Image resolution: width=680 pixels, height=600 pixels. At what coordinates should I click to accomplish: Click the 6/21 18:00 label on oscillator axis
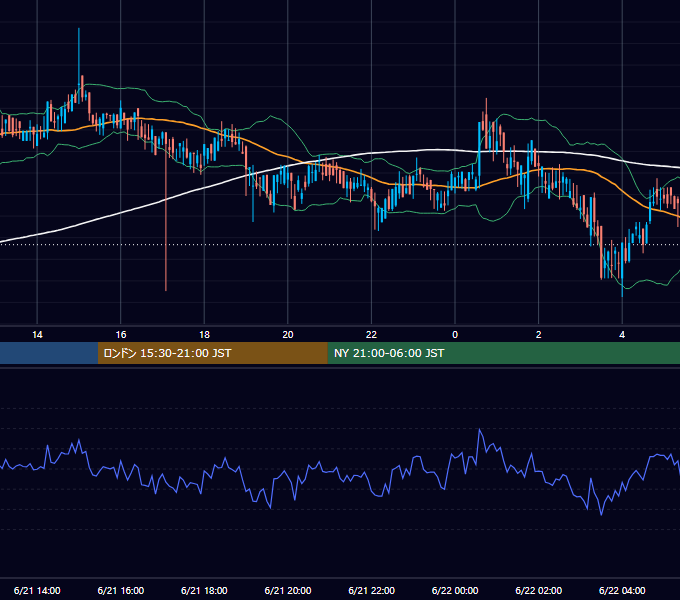point(204,590)
